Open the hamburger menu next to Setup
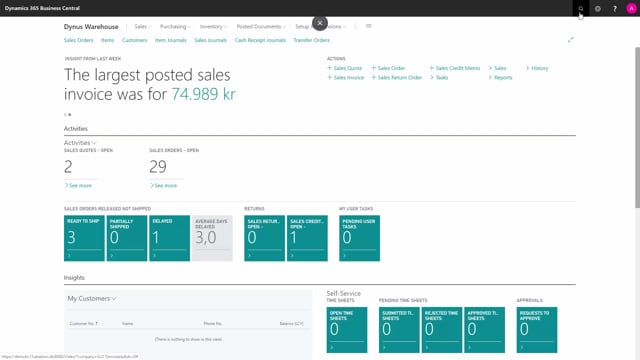 [369, 26]
